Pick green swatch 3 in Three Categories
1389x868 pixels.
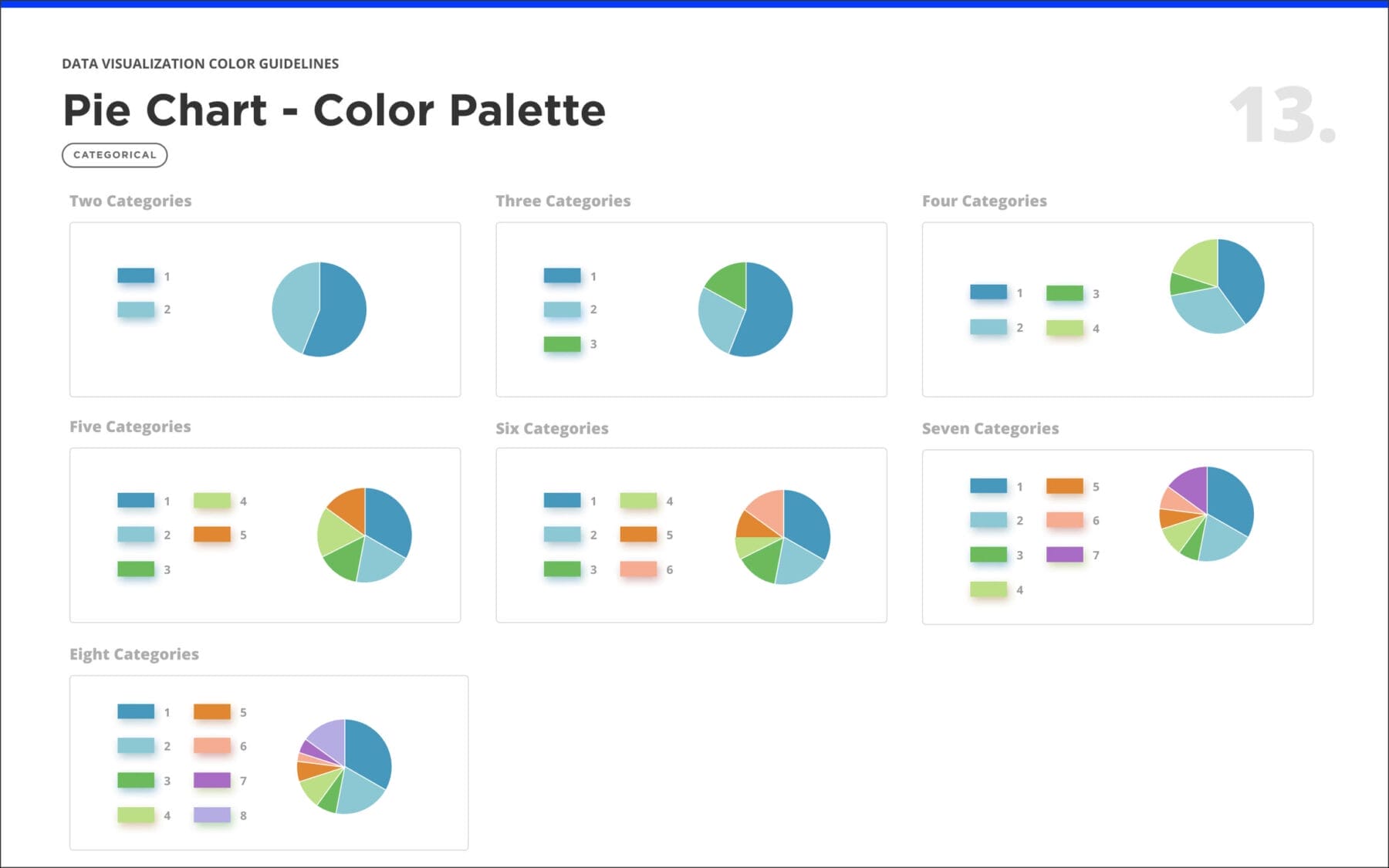pyautogui.click(x=562, y=344)
